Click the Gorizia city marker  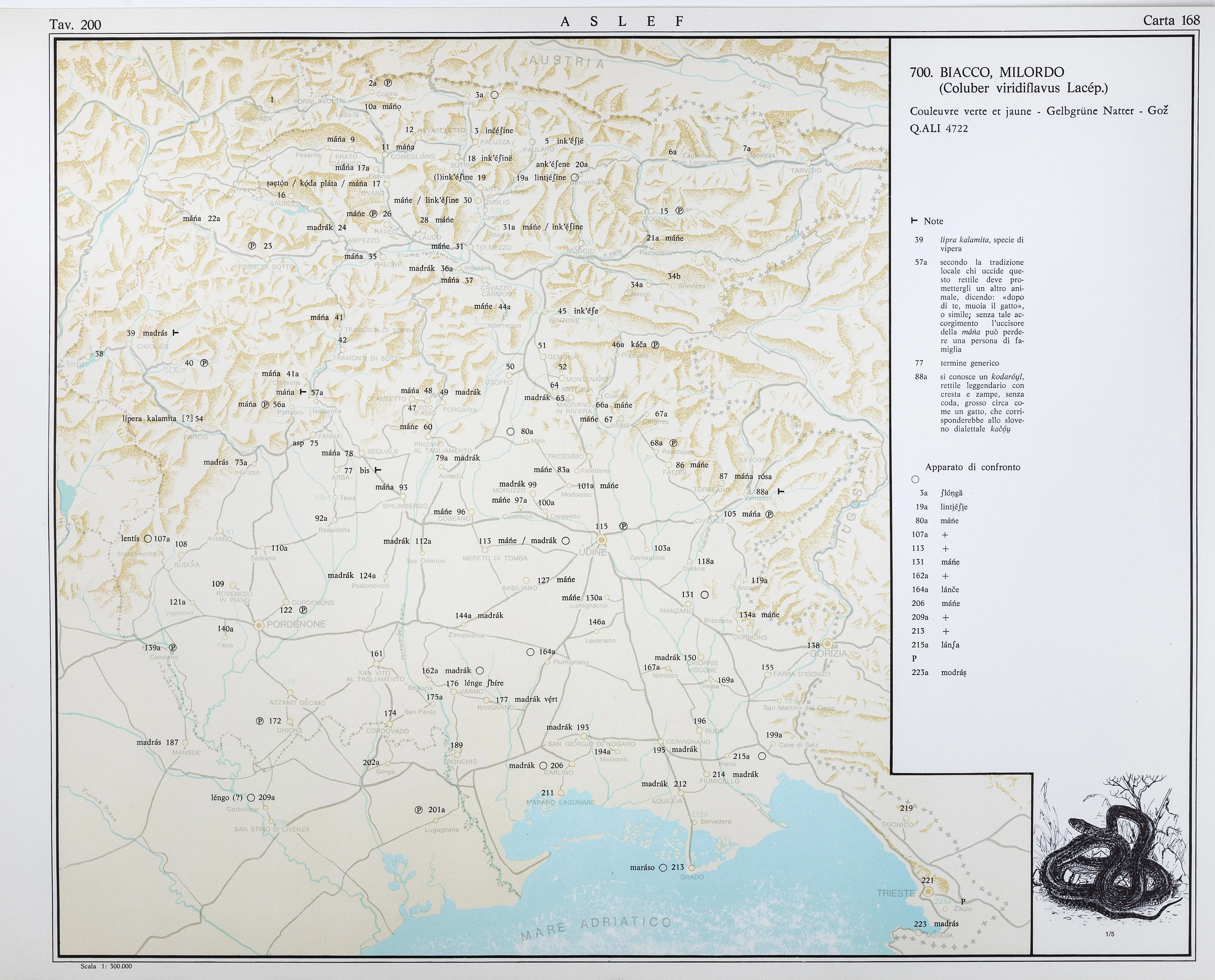827,644
